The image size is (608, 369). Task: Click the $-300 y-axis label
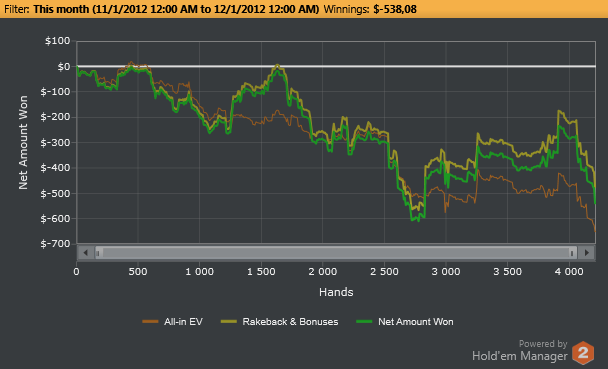click(55, 143)
